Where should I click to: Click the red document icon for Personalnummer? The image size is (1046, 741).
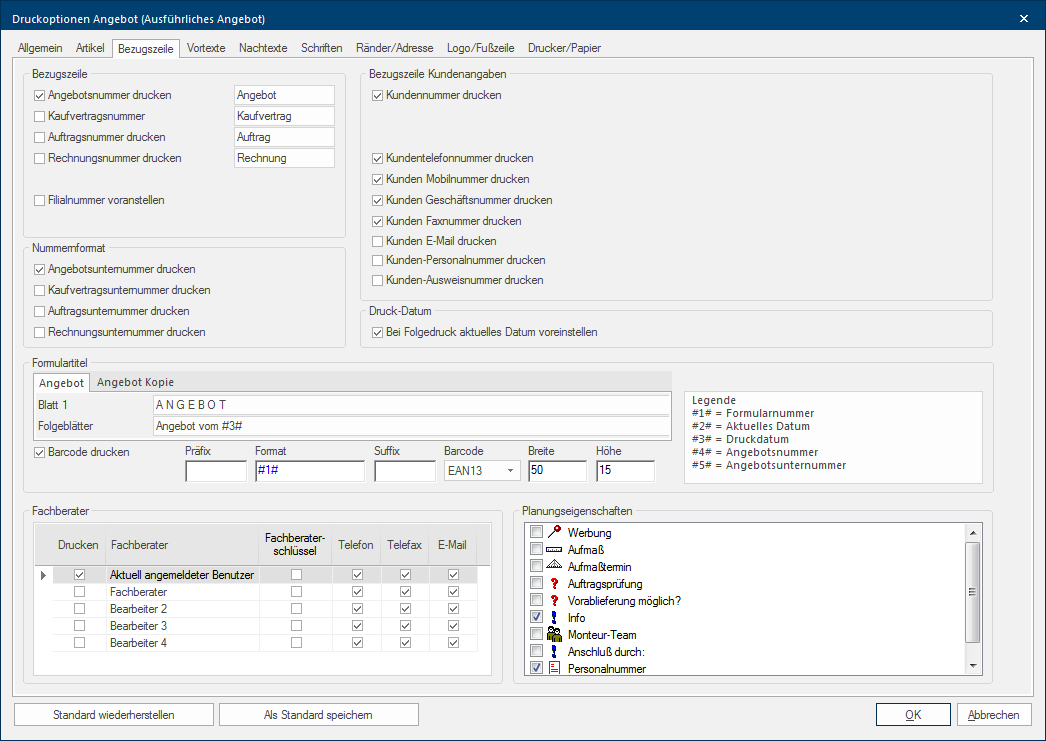[x=554, y=668]
